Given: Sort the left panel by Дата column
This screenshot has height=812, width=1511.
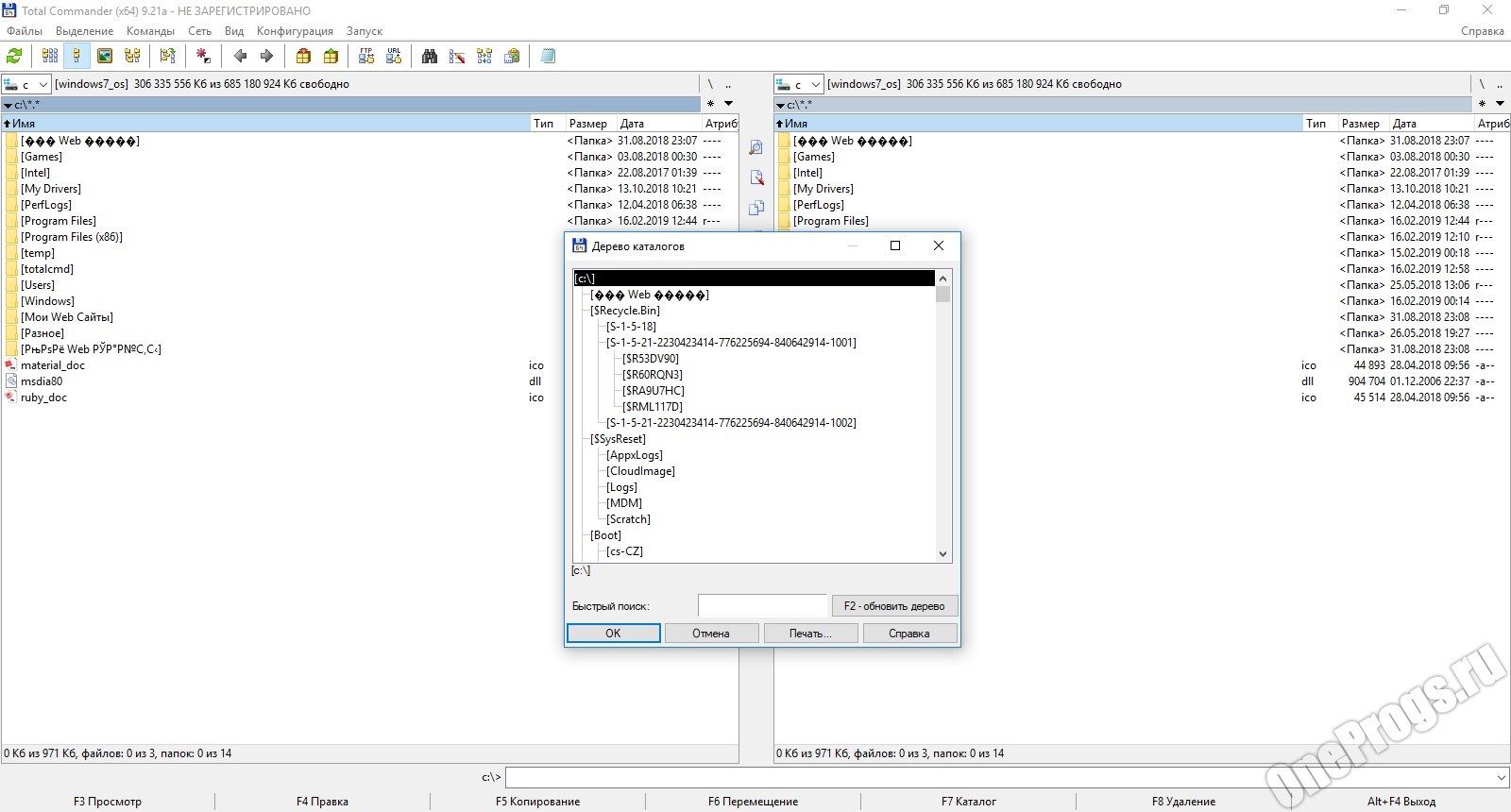Looking at the screenshot, I should [x=659, y=124].
